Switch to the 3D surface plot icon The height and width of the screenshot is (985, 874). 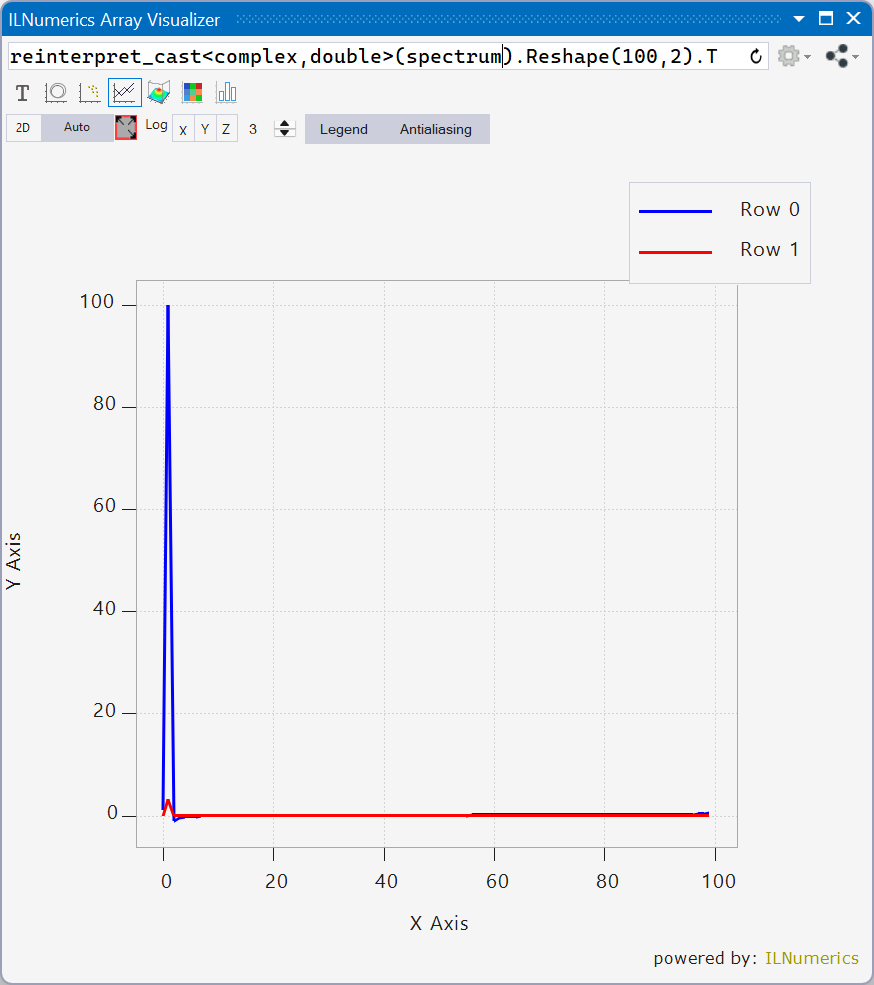[158, 93]
